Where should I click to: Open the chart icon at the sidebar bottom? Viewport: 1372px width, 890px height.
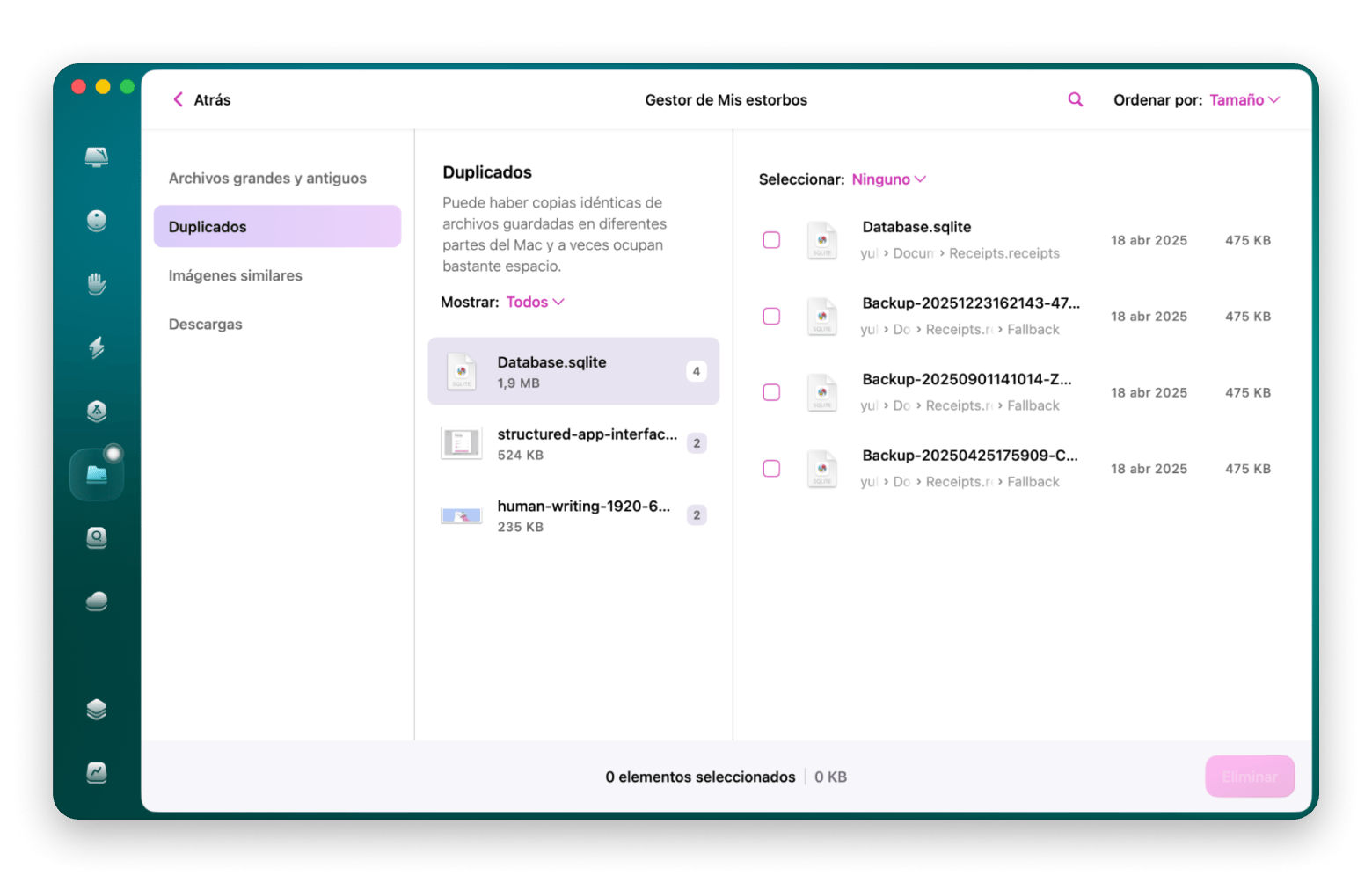97,772
